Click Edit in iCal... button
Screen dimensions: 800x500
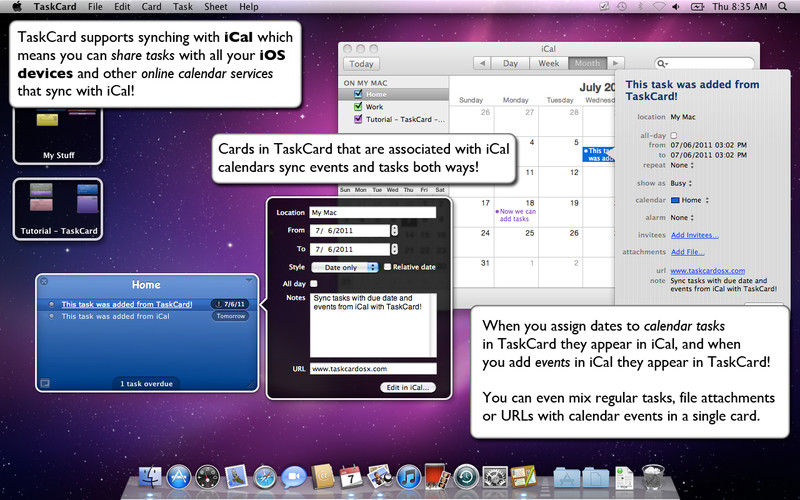[x=408, y=387]
